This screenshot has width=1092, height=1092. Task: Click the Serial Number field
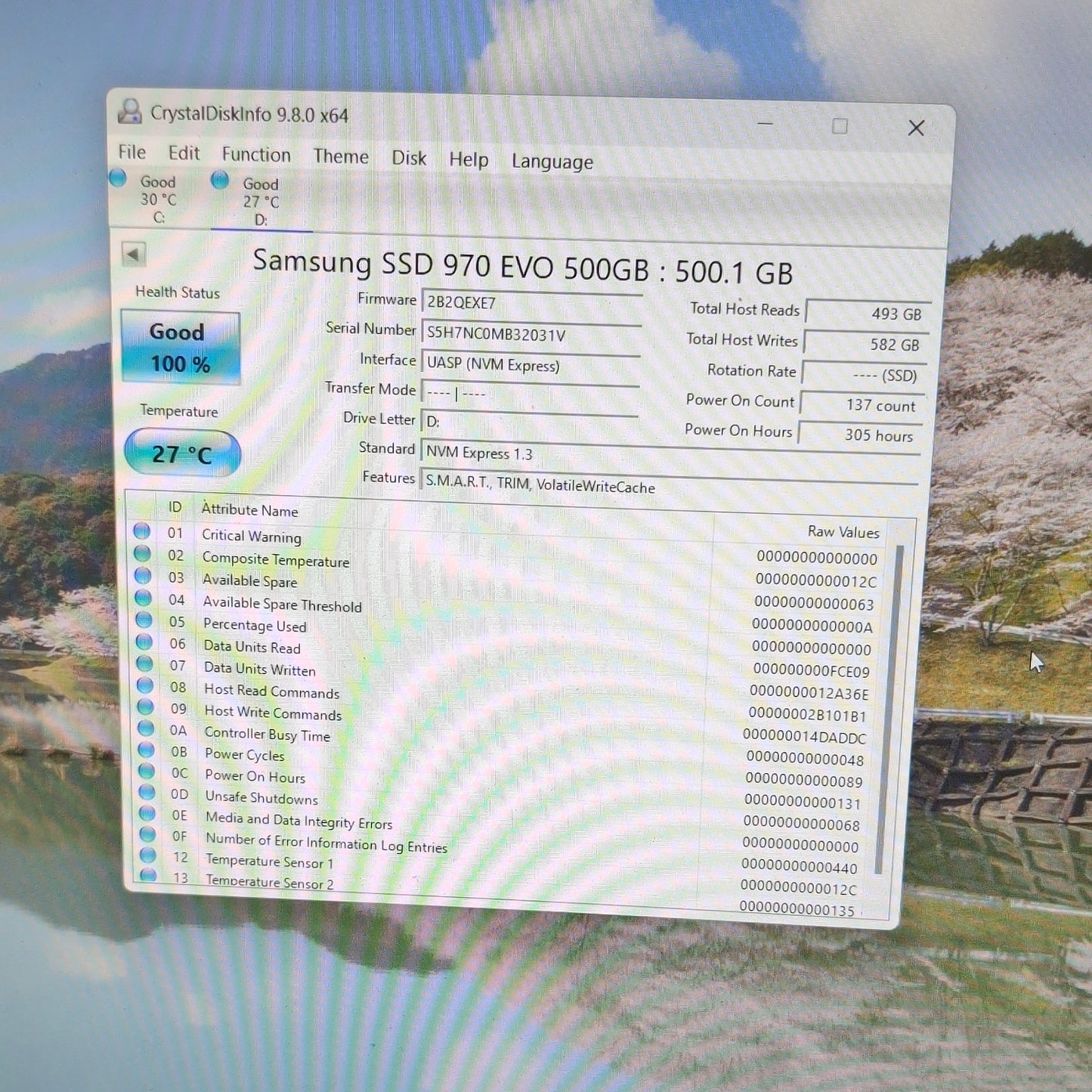[531, 335]
